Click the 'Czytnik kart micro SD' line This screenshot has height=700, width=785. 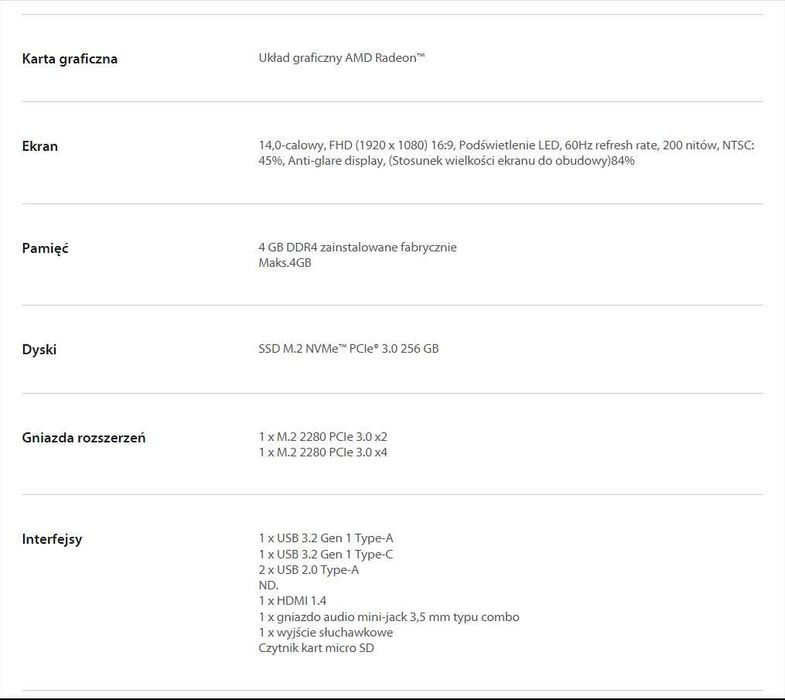pyautogui.click(x=317, y=648)
